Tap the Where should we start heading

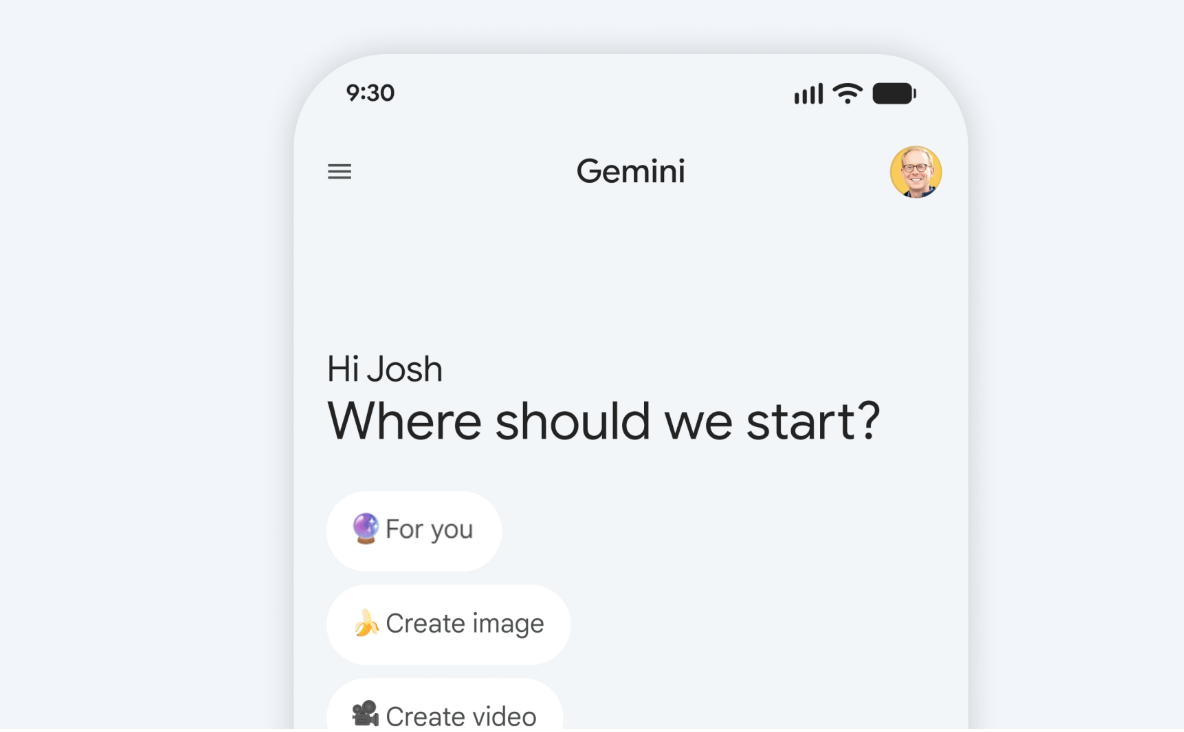click(603, 422)
